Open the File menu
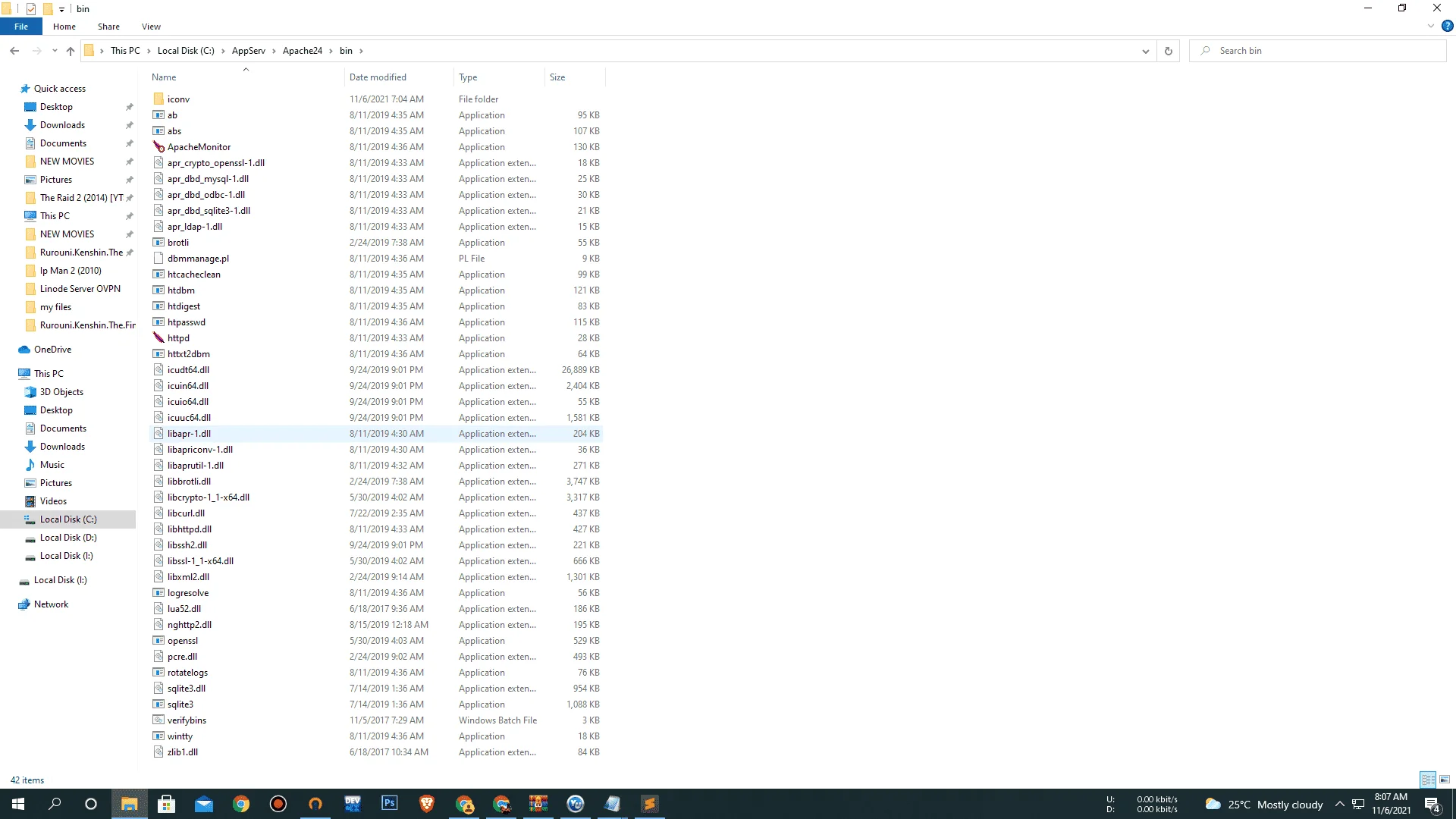The width and height of the screenshot is (1456, 819). (21, 27)
